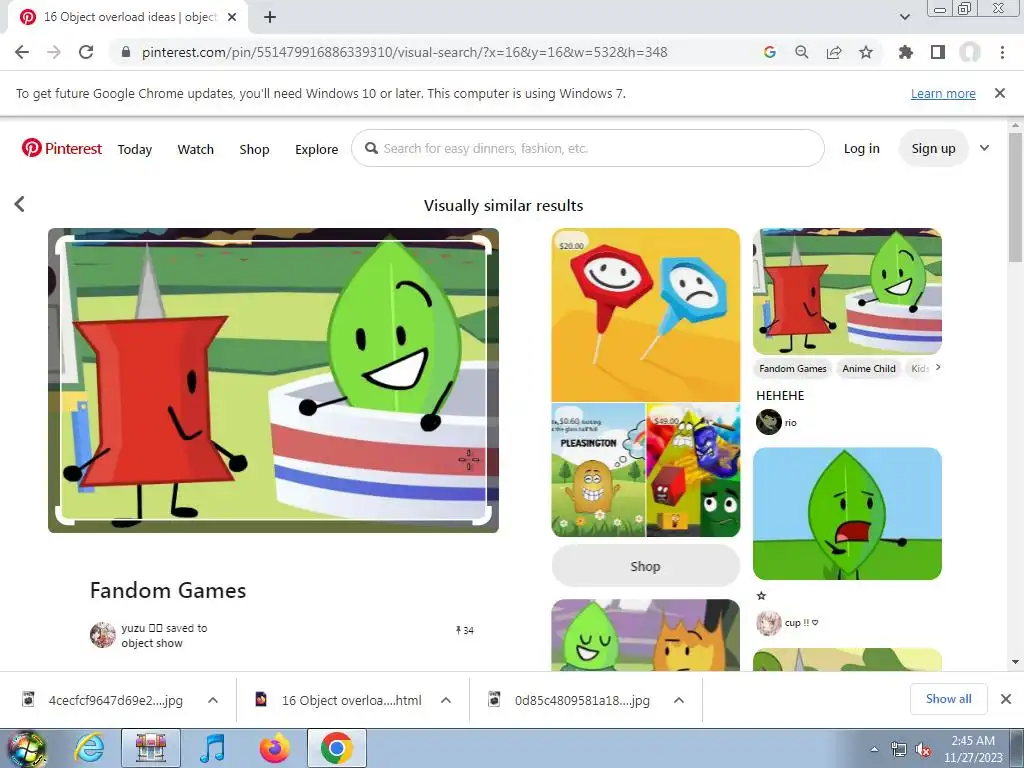Image resolution: width=1024 pixels, height=768 pixels.
Task: Open the music note app in taskbar
Action: click(x=212, y=748)
